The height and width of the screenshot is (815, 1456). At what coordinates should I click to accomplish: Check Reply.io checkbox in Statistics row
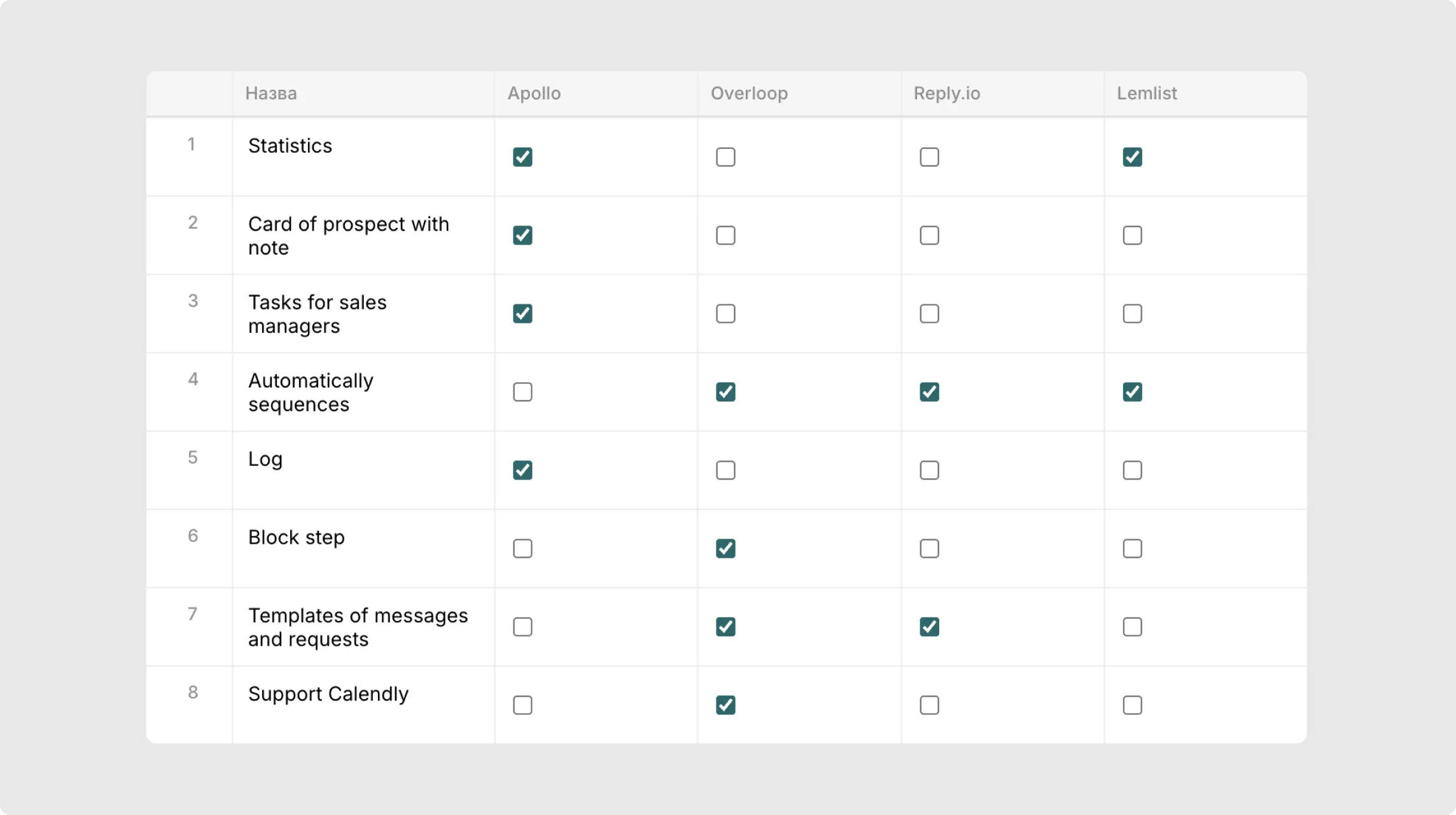click(929, 157)
